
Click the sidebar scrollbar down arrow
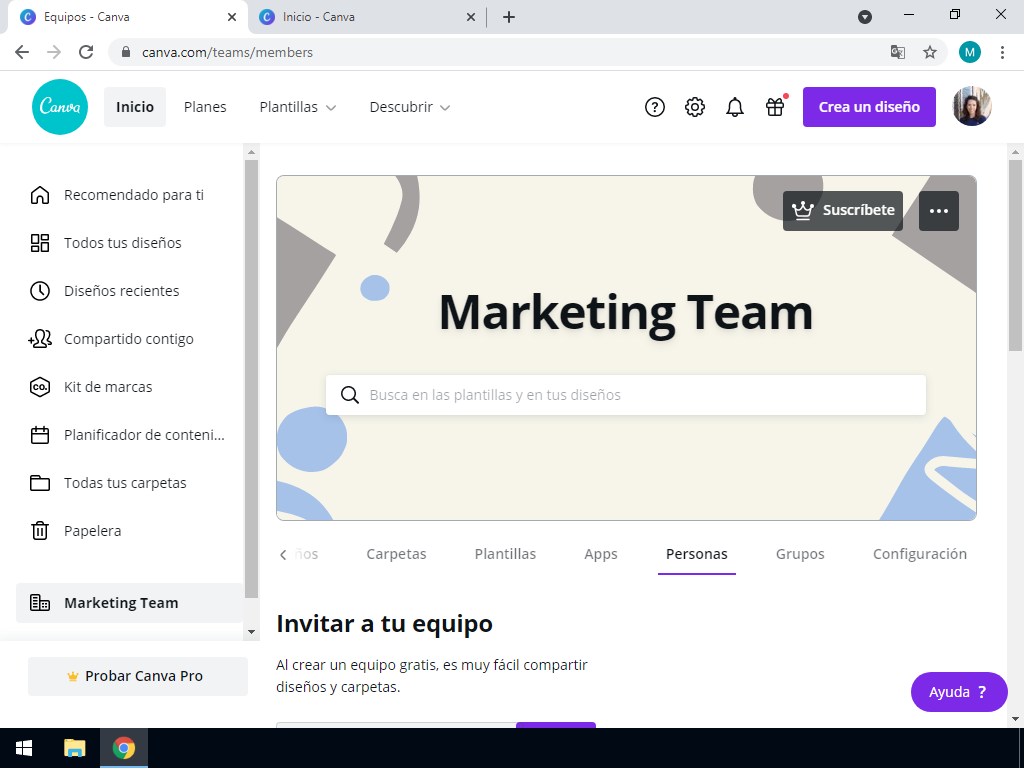[251, 632]
